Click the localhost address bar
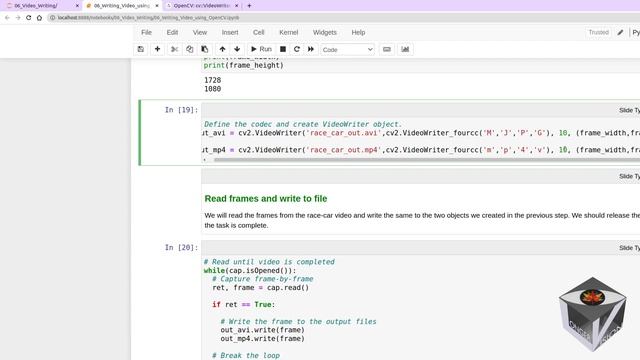 (344, 18)
